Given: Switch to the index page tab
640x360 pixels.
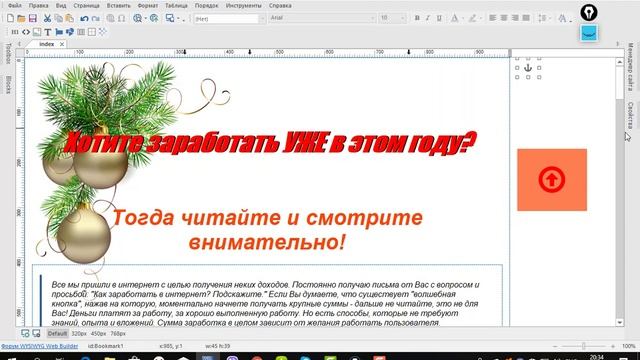Looking at the screenshot, I should click(x=47, y=44).
